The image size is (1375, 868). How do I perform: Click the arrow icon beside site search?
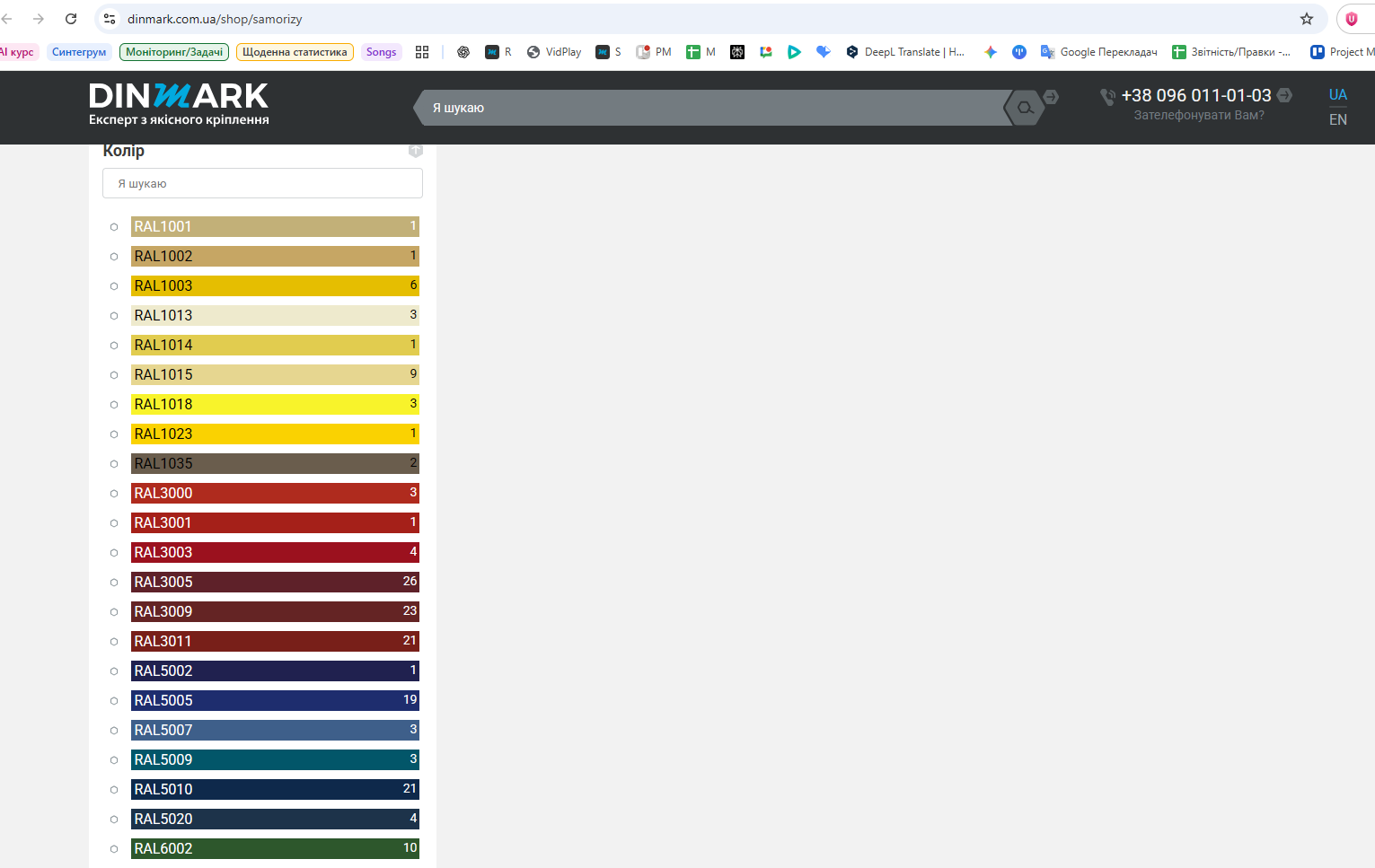click(1051, 96)
